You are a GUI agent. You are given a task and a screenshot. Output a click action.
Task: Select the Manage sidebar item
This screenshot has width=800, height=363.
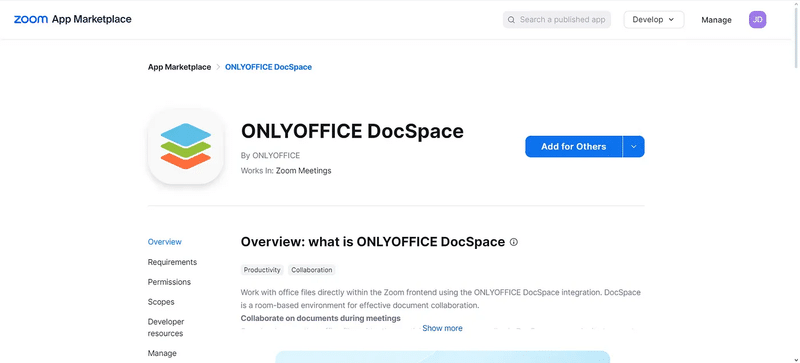click(x=162, y=353)
